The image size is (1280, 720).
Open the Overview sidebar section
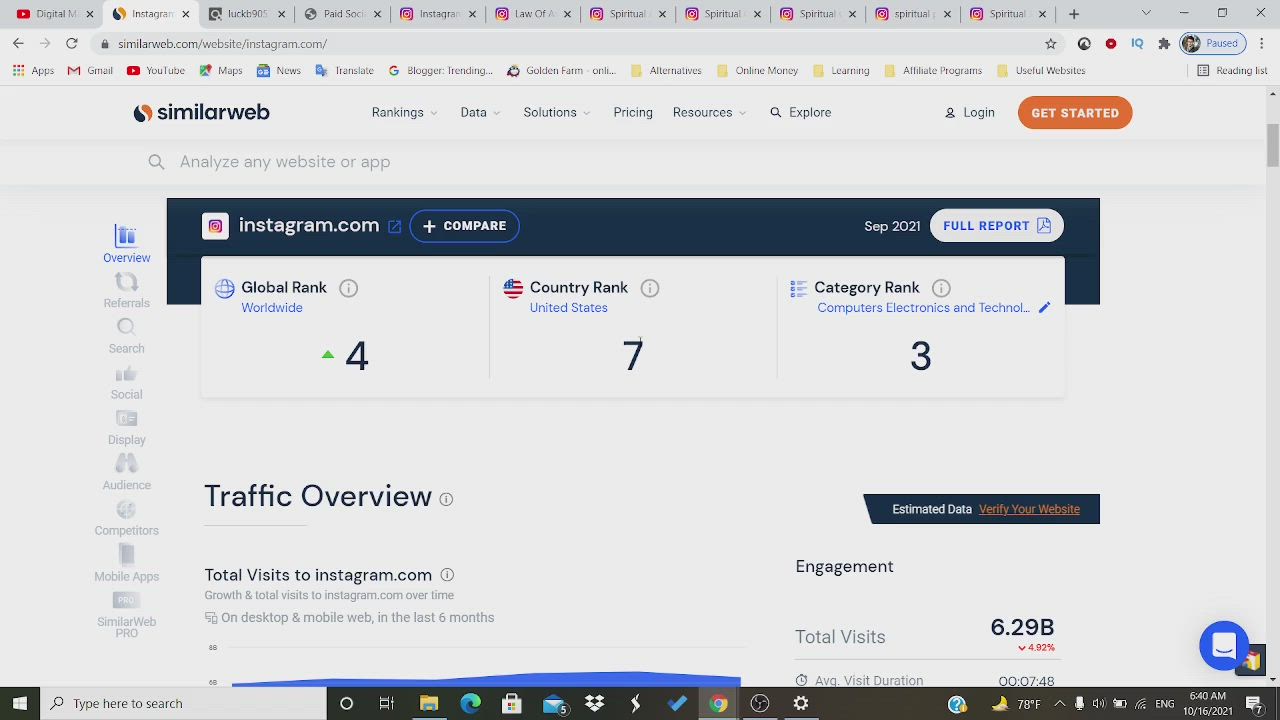point(126,244)
